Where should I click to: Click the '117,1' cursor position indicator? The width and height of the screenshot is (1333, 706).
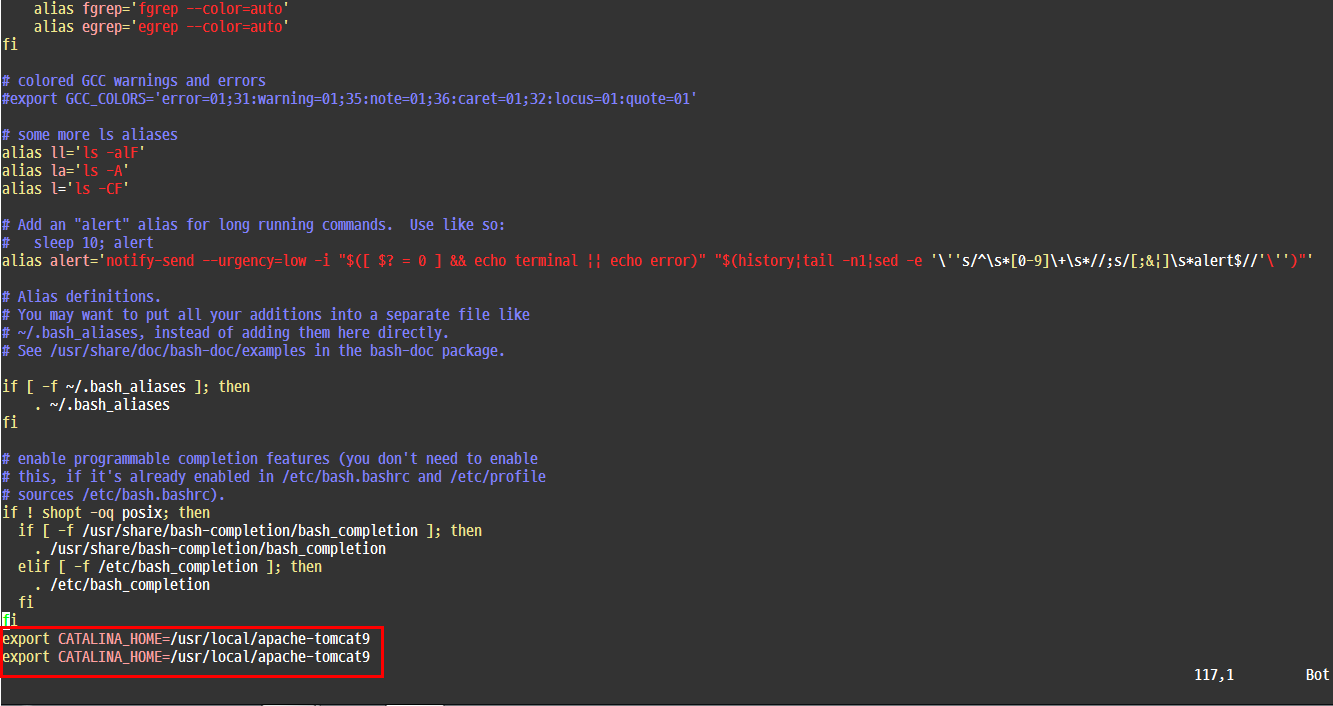1214,675
